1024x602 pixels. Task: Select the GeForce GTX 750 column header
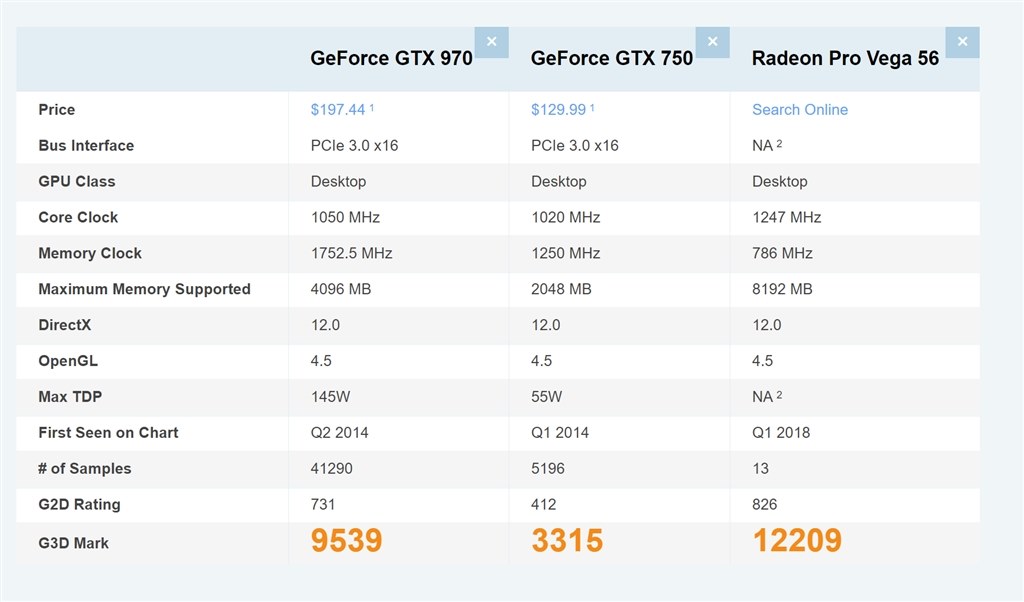(611, 58)
